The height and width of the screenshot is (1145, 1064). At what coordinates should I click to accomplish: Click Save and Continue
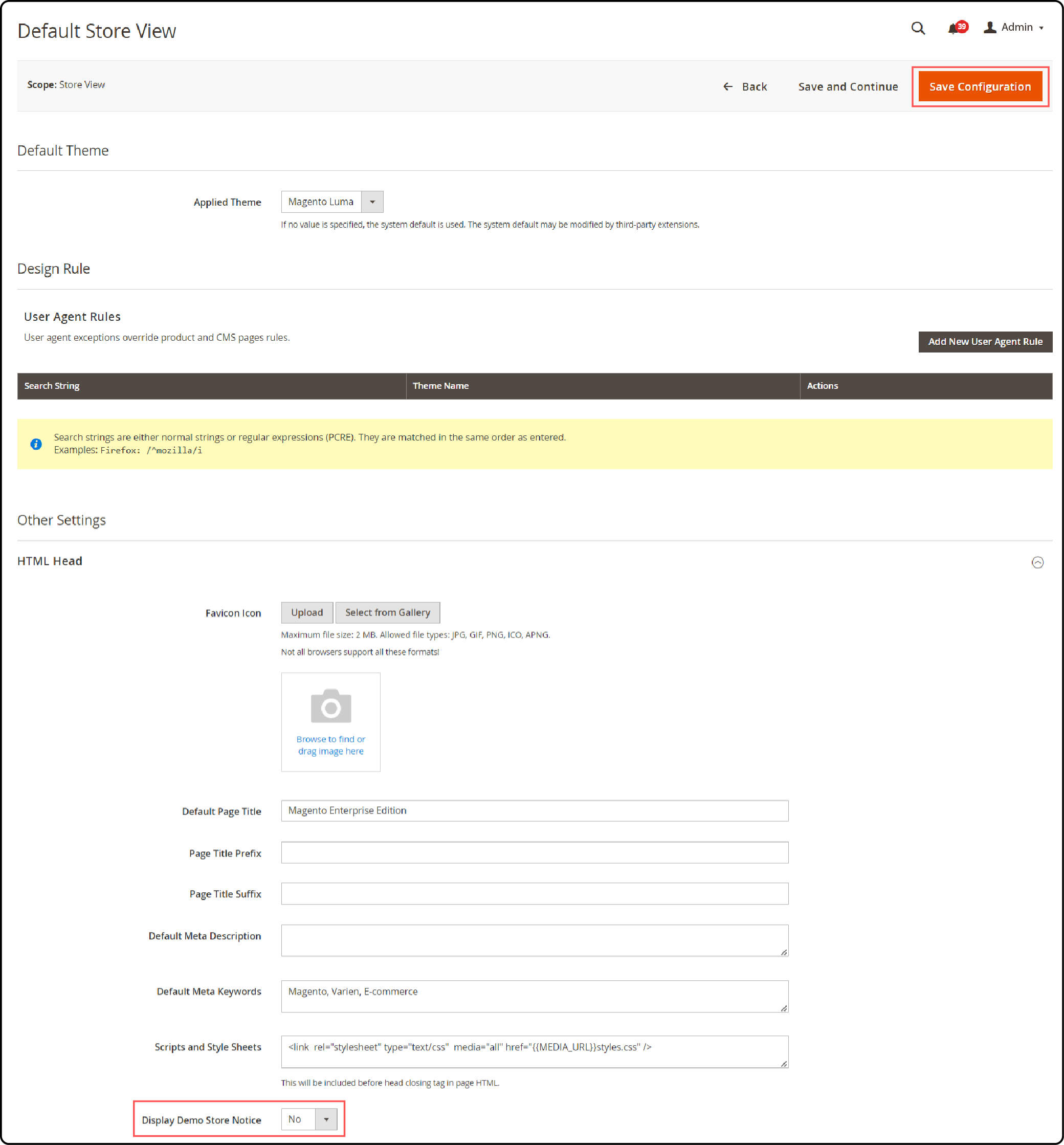[x=848, y=86]
